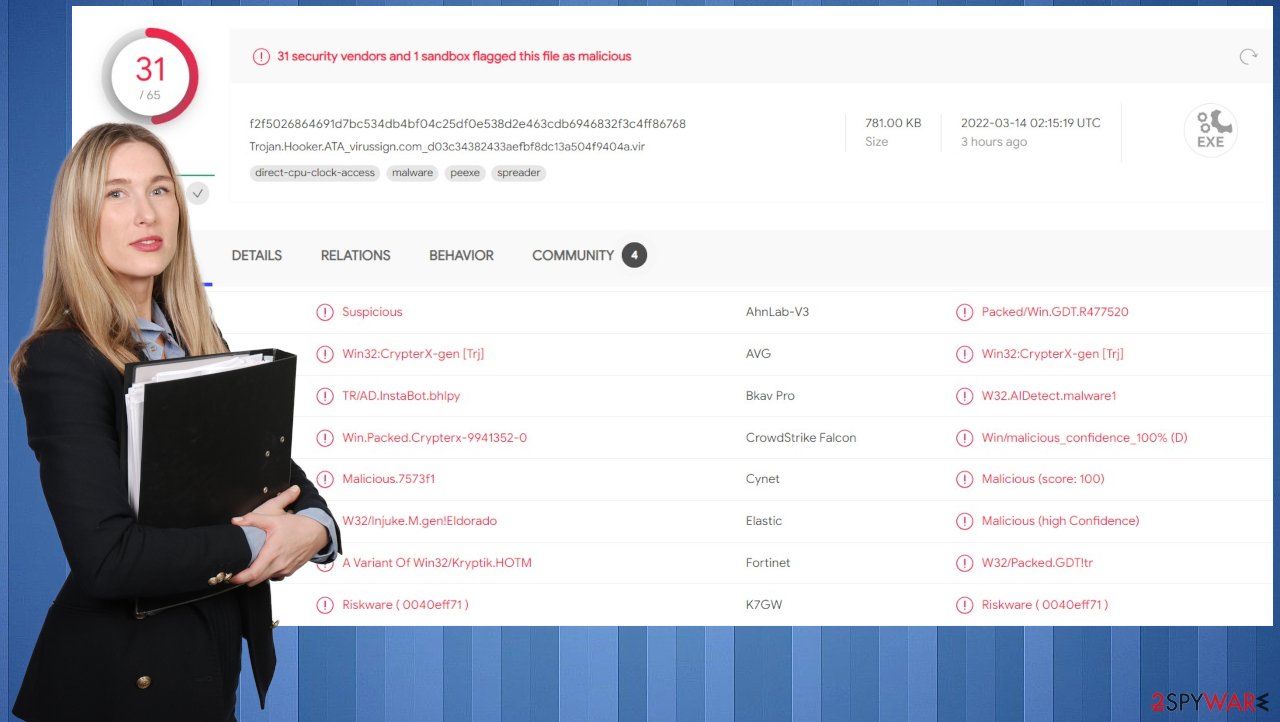Click the alert icon beside Win/malicious_confidence_100% (D)
The width and height of the screenshot is (1280, 722).
(x=964, y=438)
